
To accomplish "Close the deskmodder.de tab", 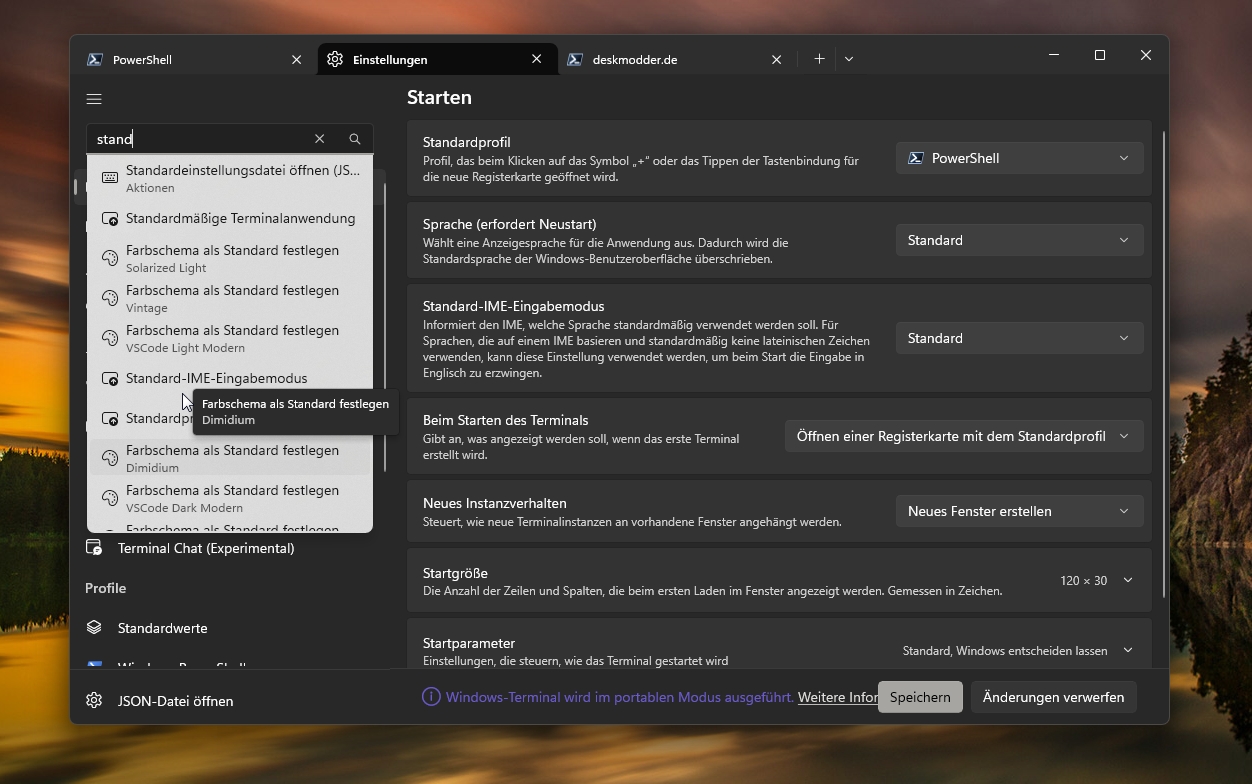I will 777,60.
